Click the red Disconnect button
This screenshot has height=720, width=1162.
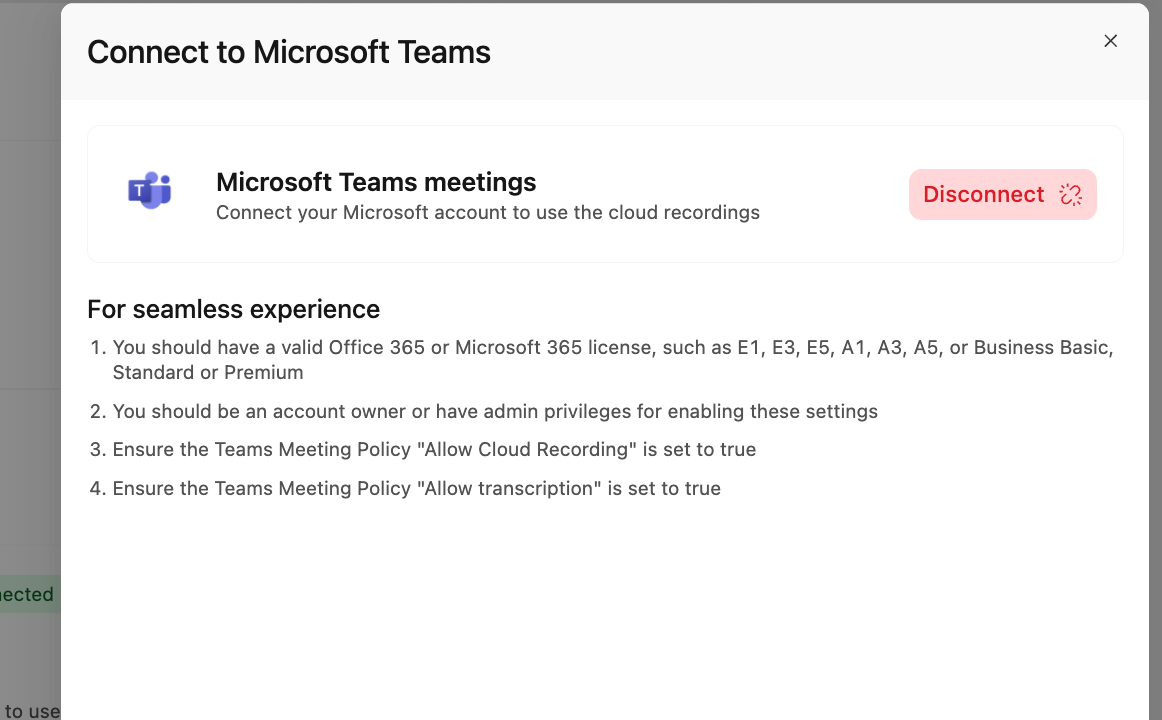(1003, 194)
